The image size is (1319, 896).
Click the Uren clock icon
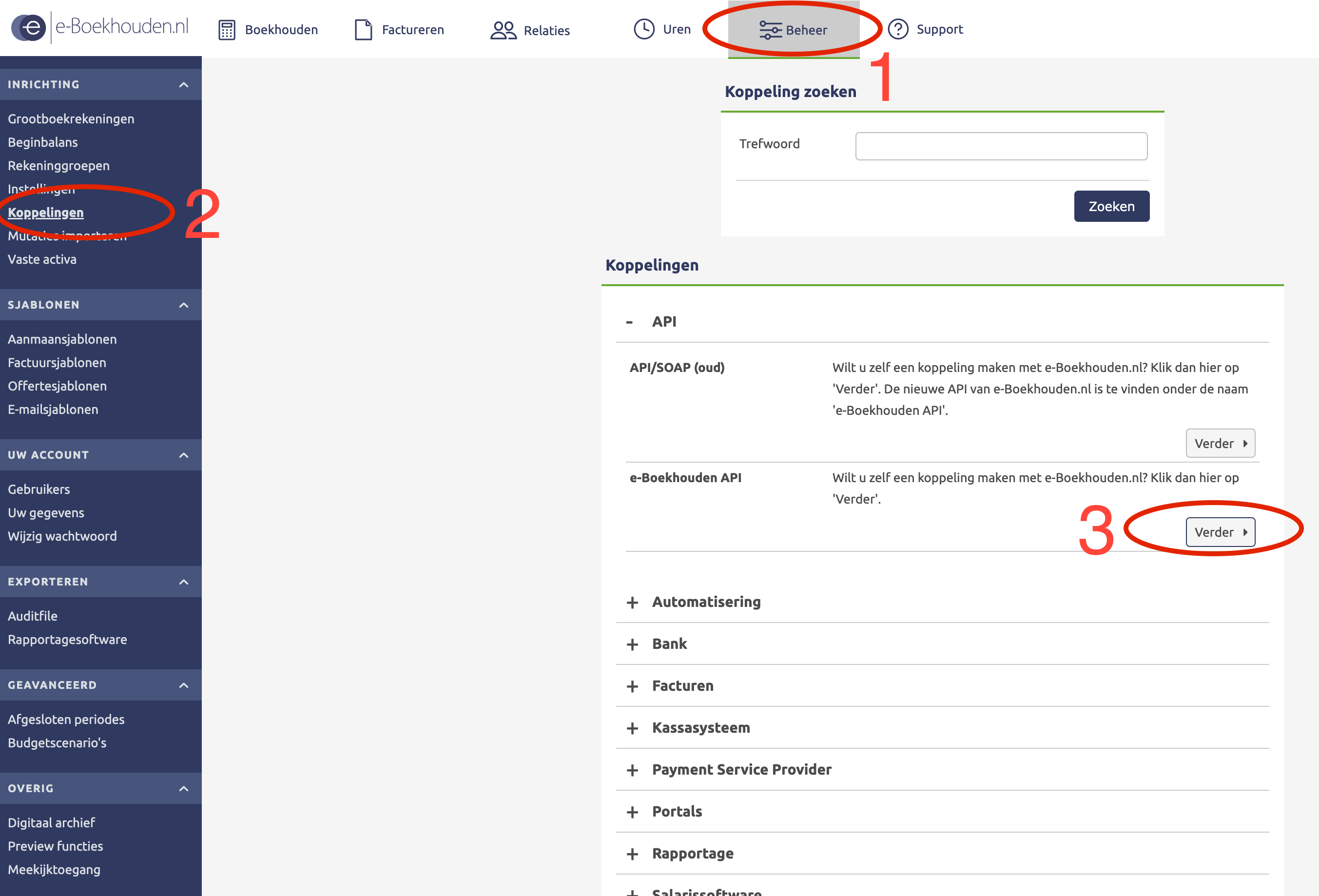click(x=643, y=29)
